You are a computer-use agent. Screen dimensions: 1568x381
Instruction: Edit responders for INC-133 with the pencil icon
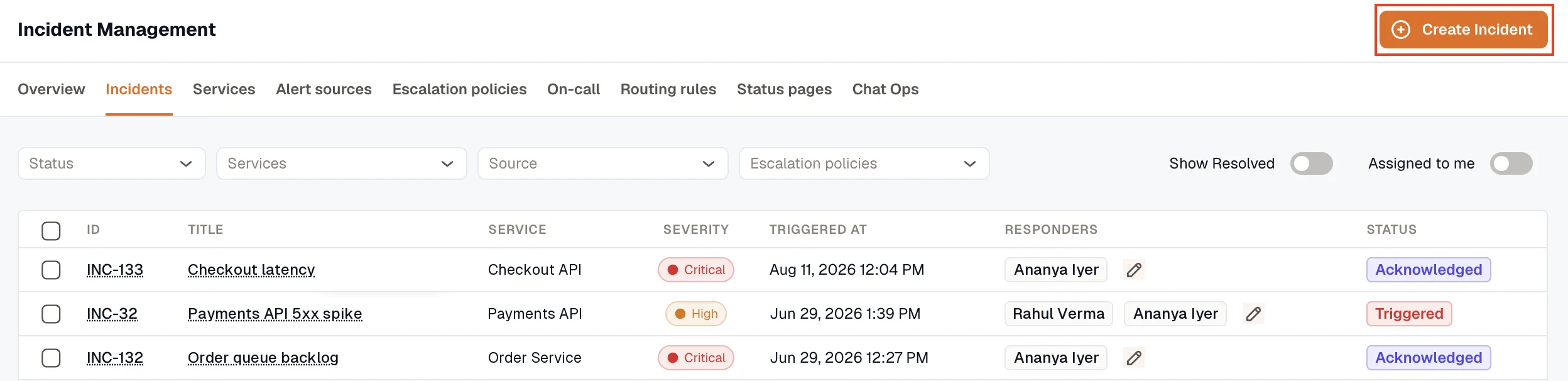[1134, 270]
